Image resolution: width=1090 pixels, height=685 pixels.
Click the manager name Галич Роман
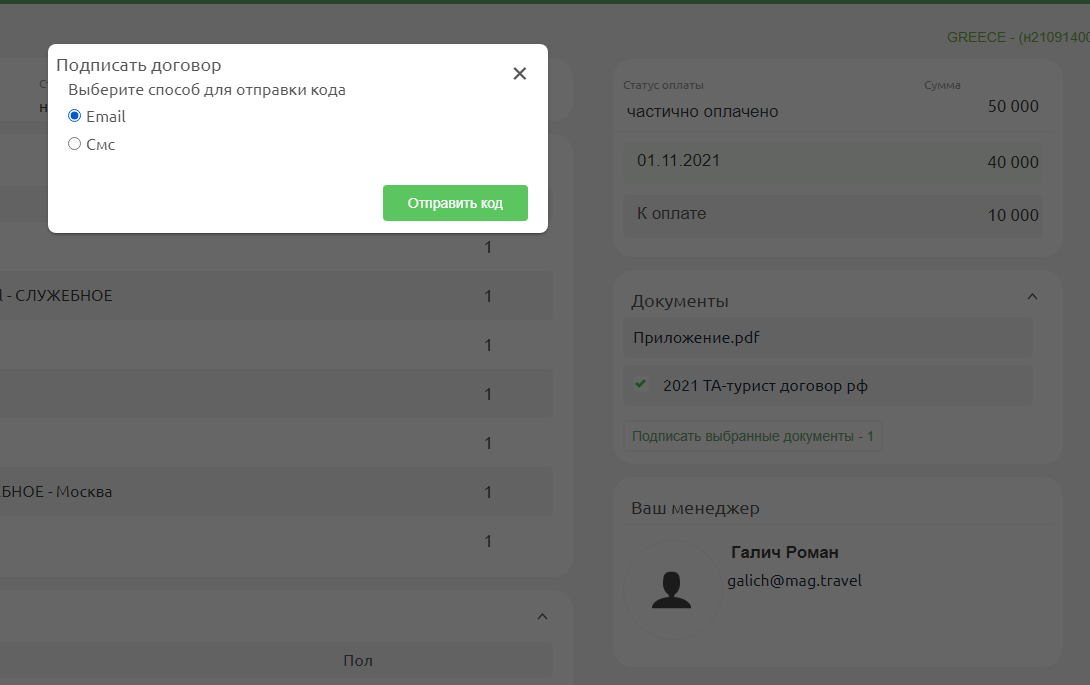[784, 552]
